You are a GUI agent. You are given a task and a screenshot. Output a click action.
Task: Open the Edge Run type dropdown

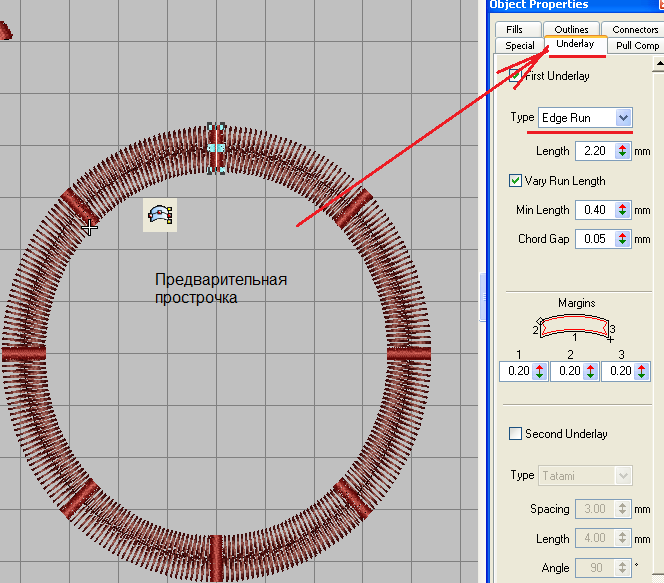click(x=624, y=118)
